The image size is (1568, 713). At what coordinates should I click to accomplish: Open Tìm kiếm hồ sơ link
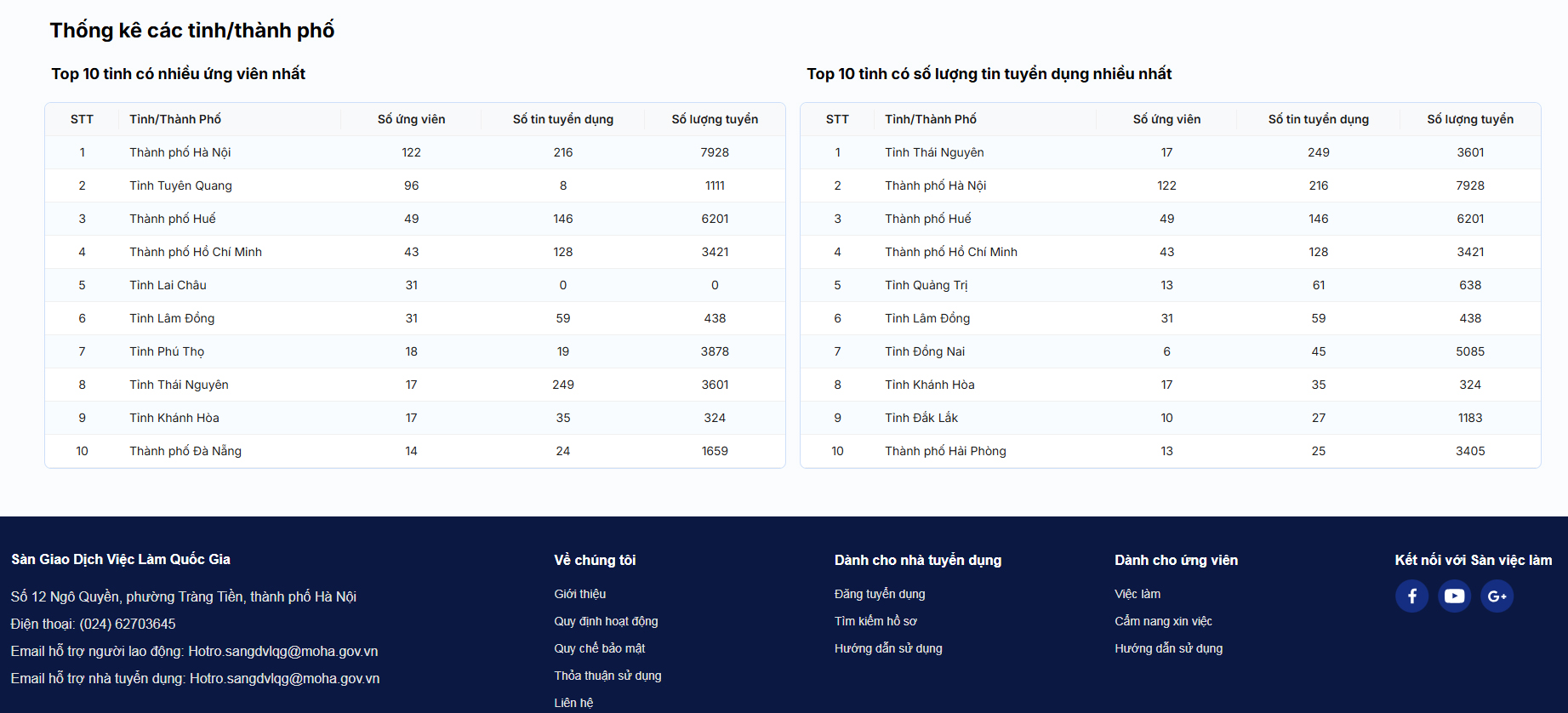click(x=875, y=621)
